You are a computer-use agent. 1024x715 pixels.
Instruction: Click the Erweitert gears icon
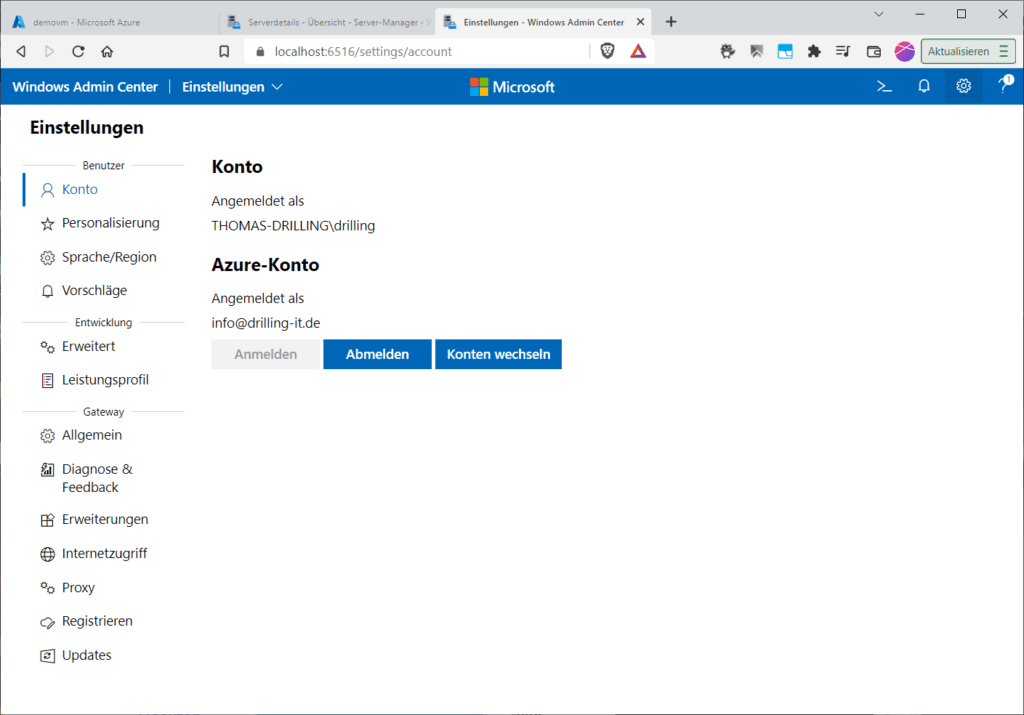(x=47, y=347)
